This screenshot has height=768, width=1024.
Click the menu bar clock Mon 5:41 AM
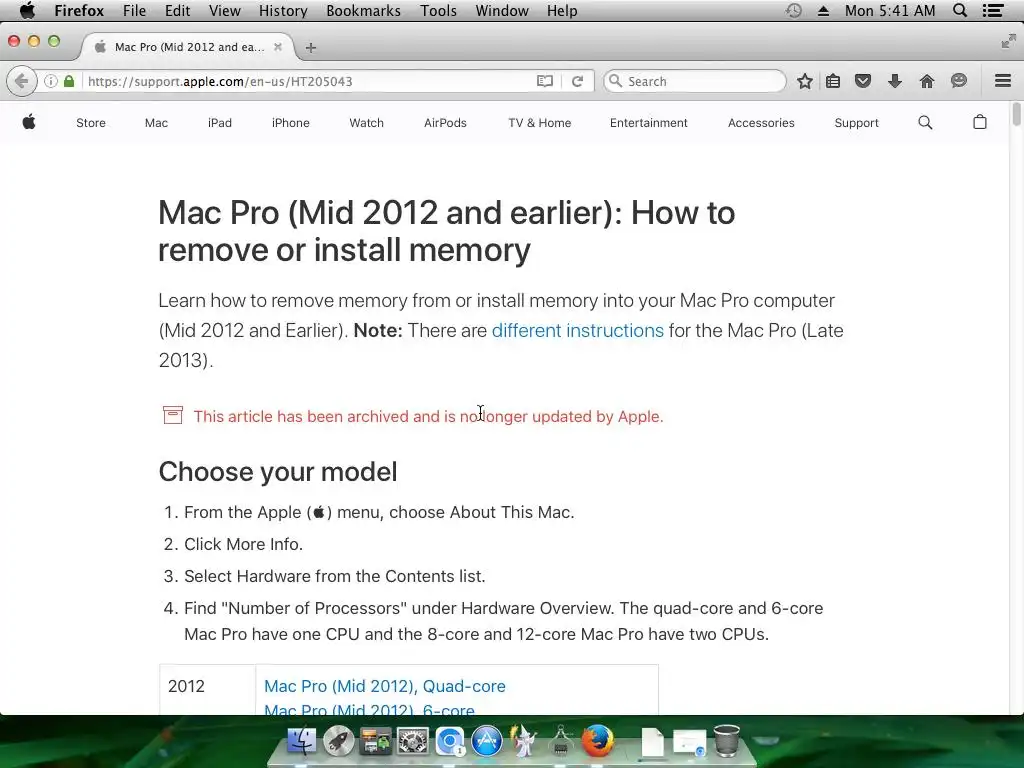pos(889,10)
